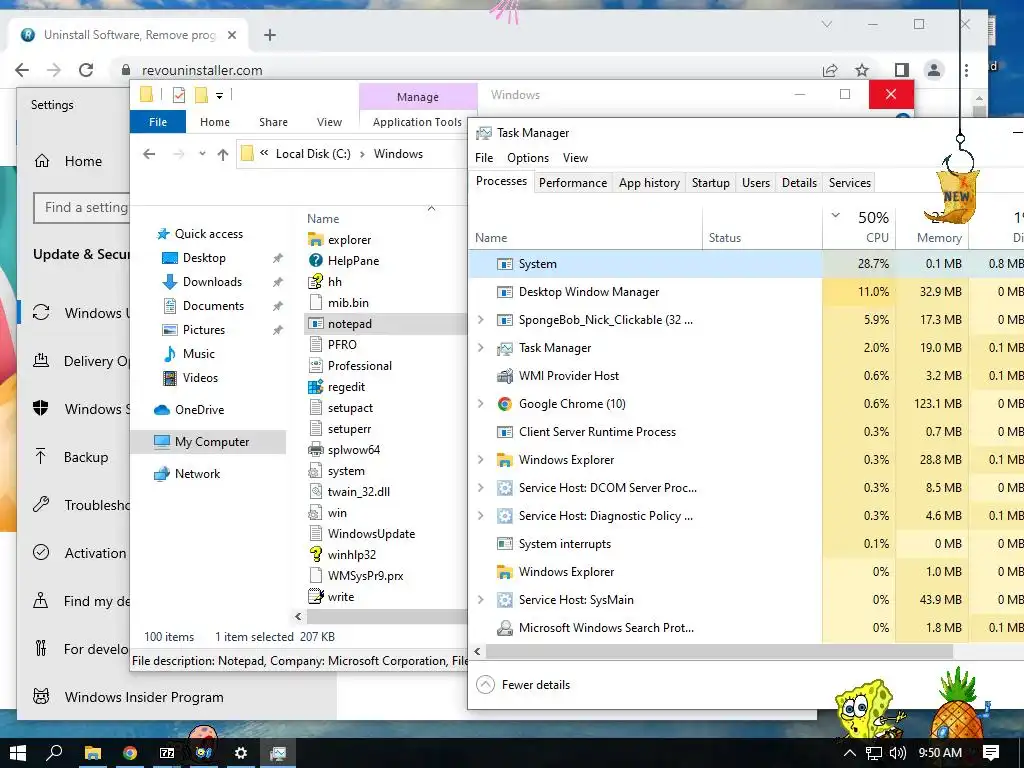Open the Share ribbon tab in Explorer

click(x=273, y=122)
